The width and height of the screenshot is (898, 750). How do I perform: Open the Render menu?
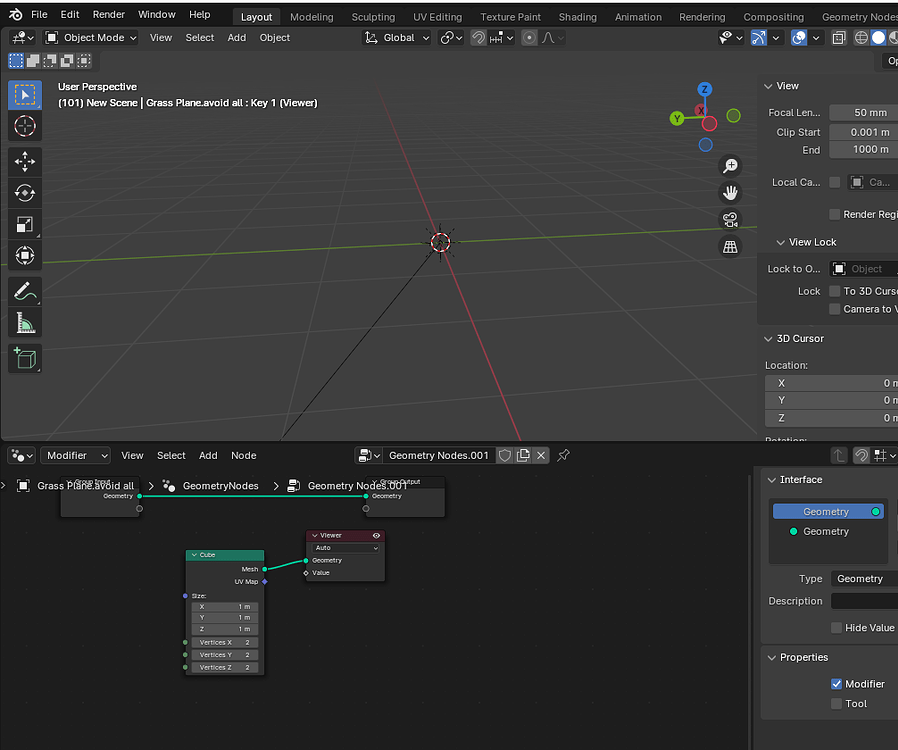109,14
